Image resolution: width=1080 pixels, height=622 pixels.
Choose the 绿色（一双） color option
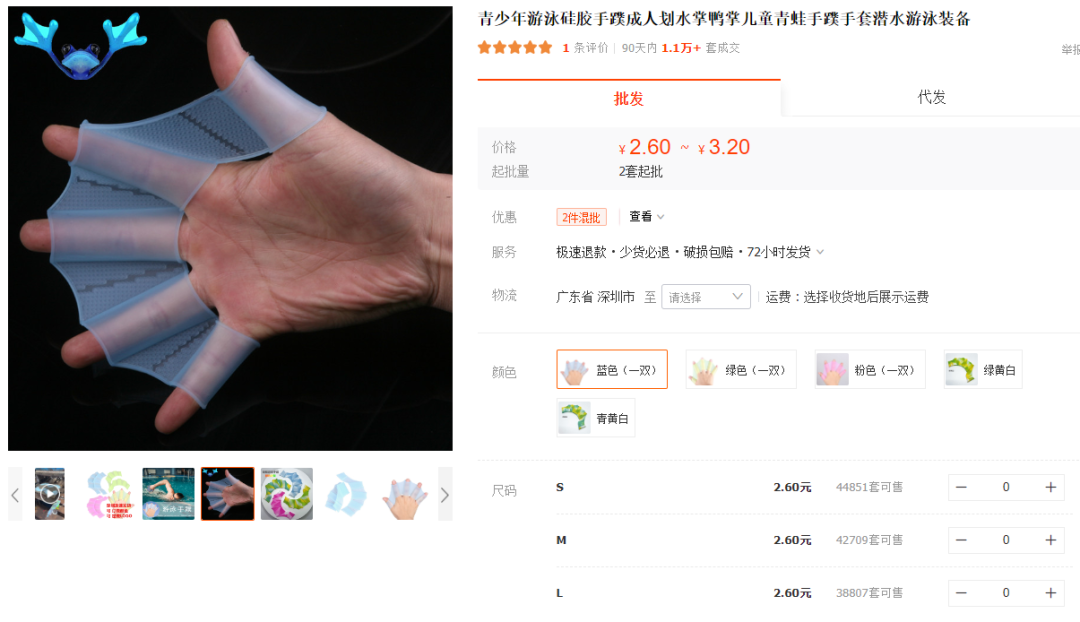[740, 369]
